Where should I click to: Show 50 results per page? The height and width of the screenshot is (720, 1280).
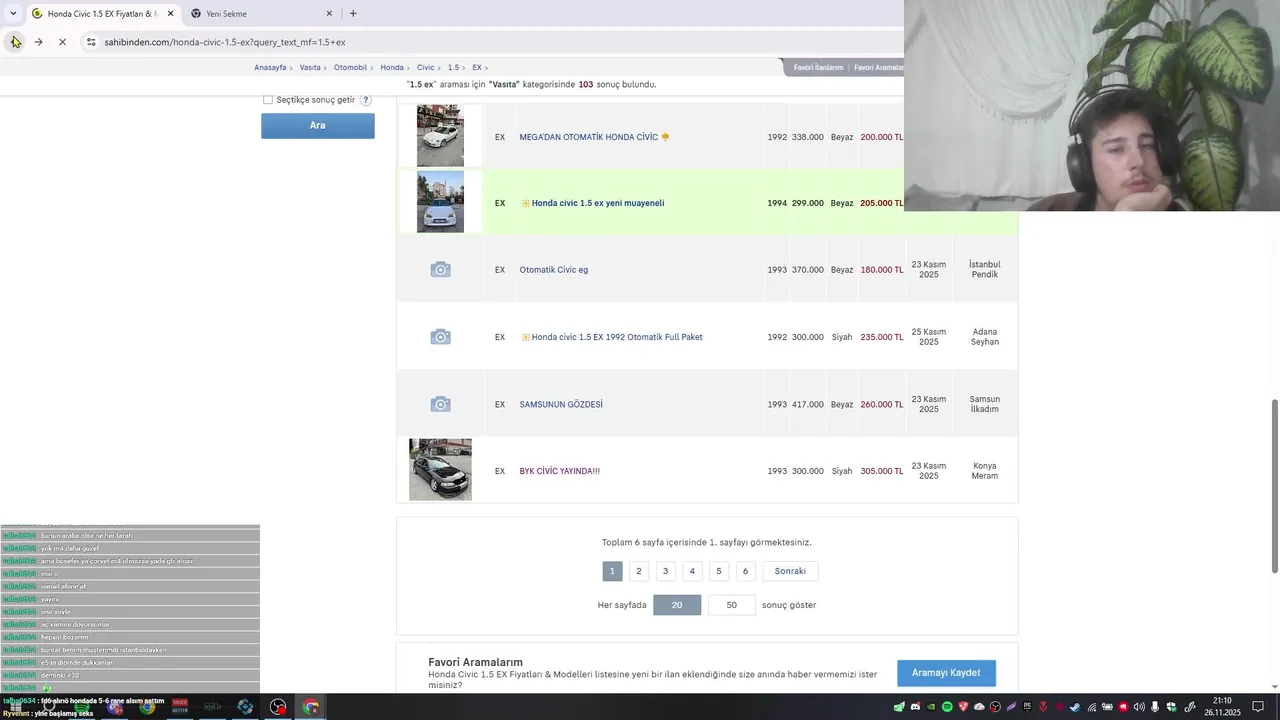[731, 605]
